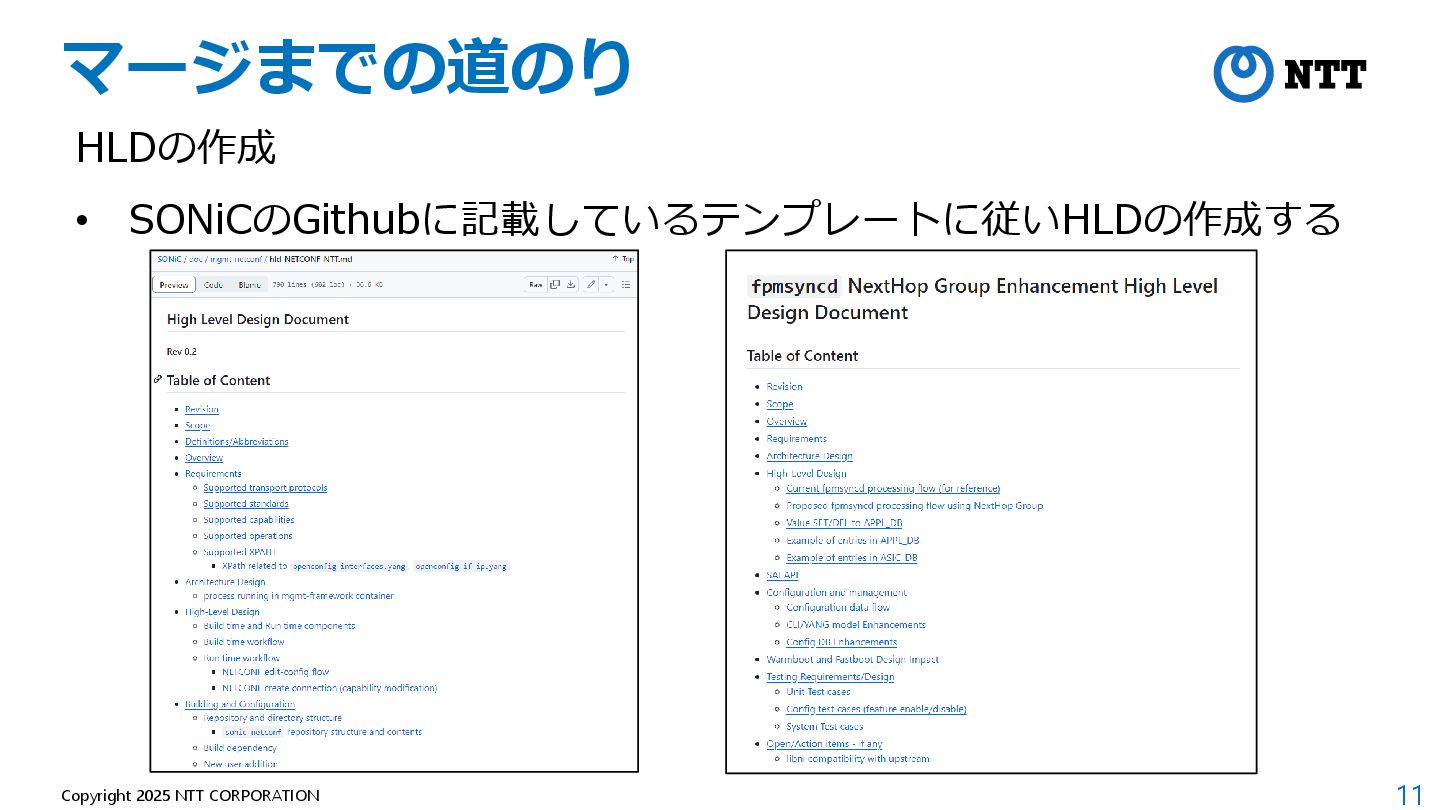Open Current fpmsyncd processing flow link
Screen dimensions: 1440x810
pyautogui.click(x=893, y=489)
